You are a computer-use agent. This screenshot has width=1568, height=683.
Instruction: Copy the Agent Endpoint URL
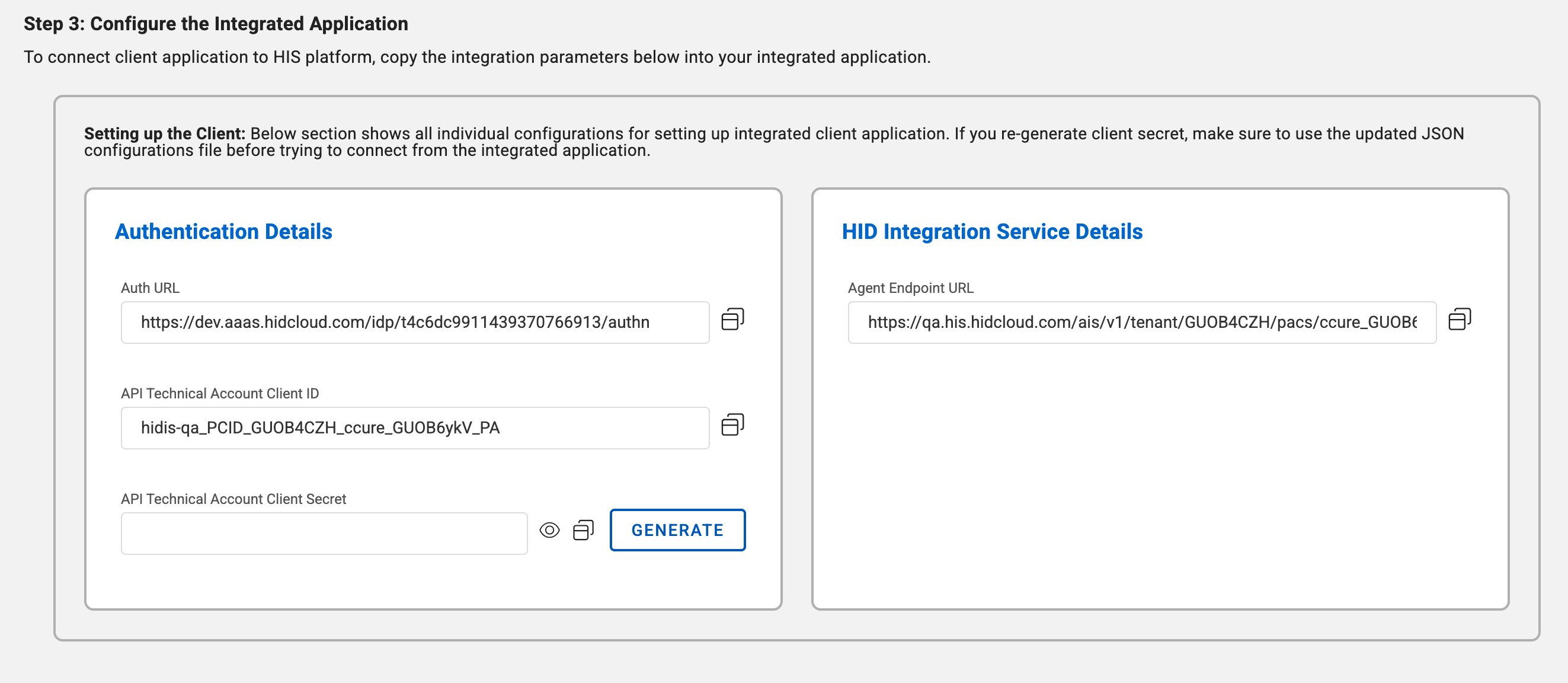[x=1459, y=320]
